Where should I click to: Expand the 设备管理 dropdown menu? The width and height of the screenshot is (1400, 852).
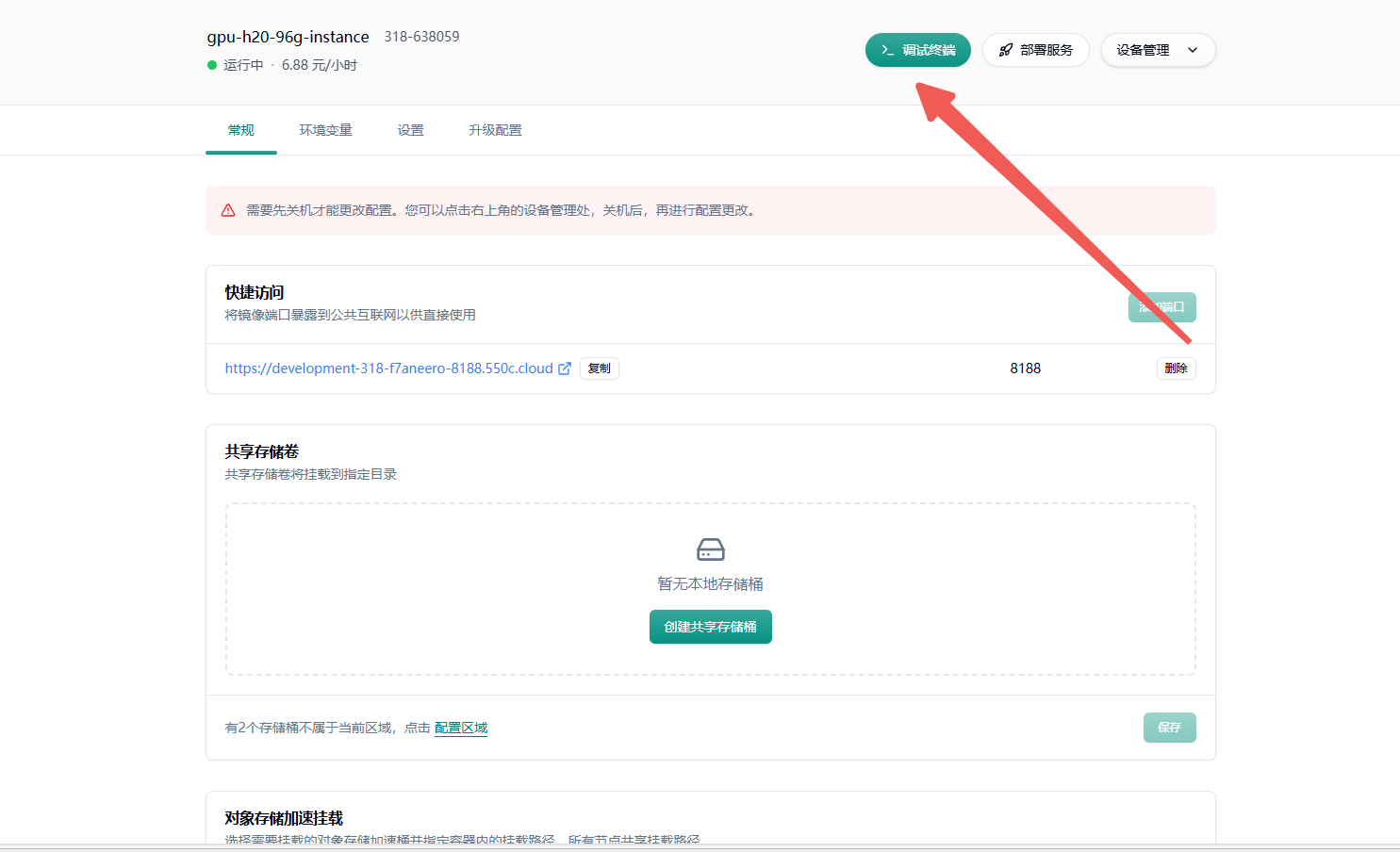tap(1157, 50)
